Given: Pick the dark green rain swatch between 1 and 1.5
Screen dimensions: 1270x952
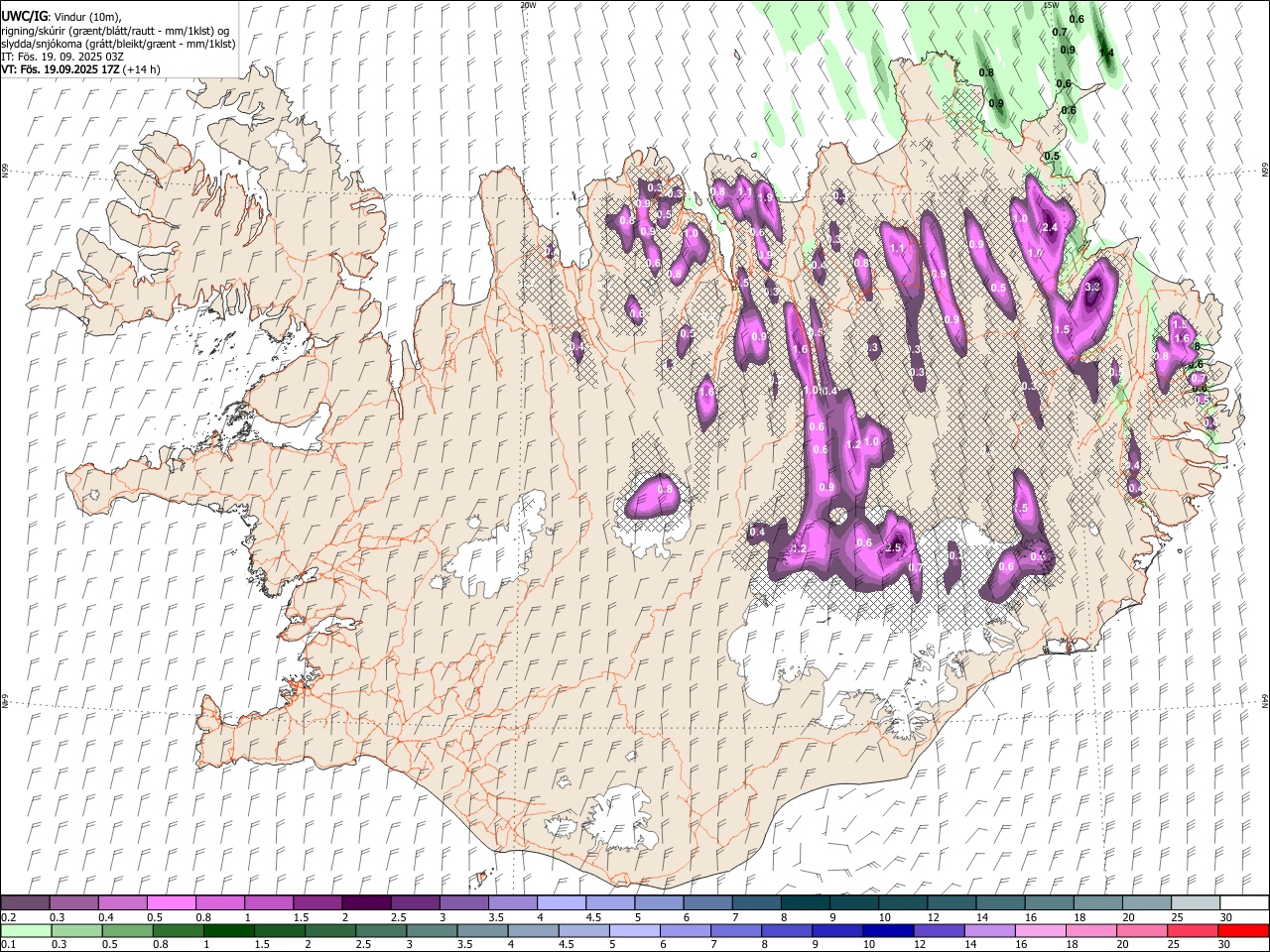Looking at the screenshot, I should 229,931.
